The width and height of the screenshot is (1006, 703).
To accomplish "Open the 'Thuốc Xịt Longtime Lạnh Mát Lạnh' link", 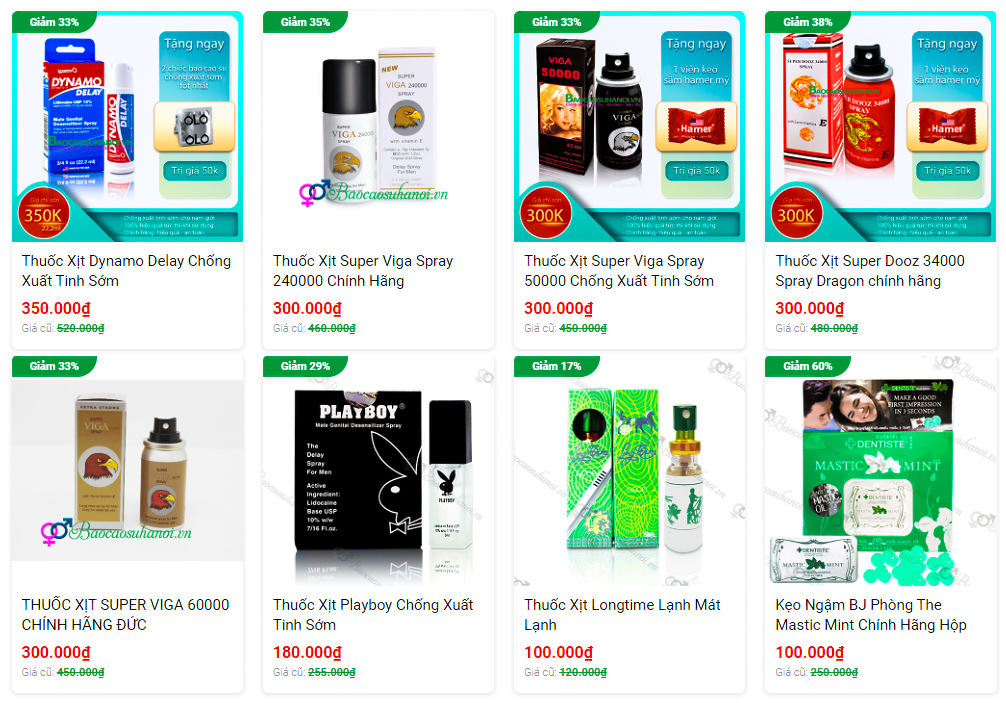I will [x=622, y=614].
